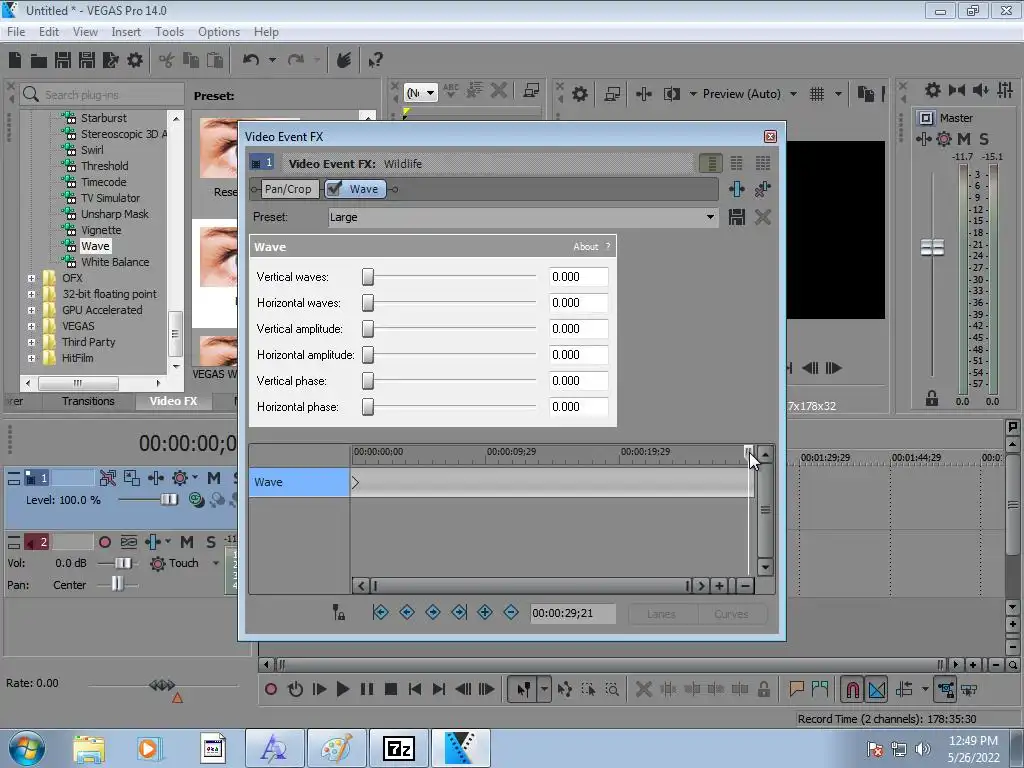
Task: Select Vignette in plug-in list
Action: tap(101, 230)
